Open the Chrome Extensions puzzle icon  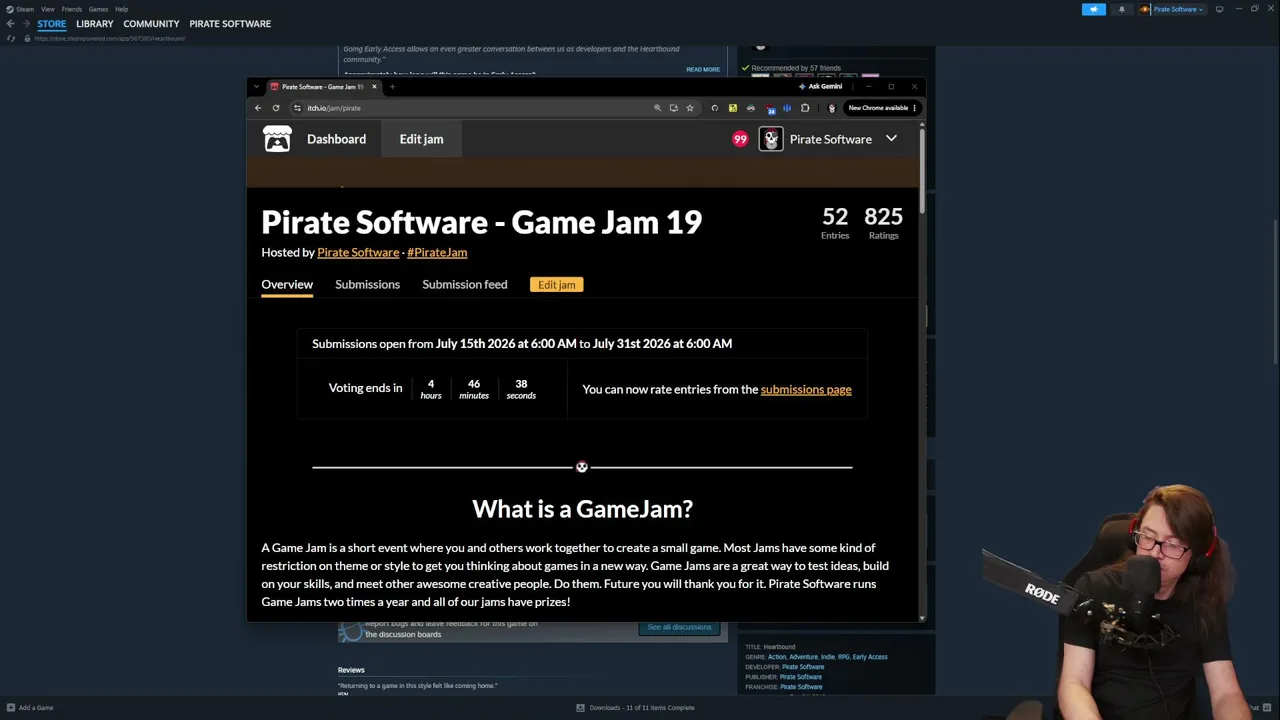tap(805, 108)
